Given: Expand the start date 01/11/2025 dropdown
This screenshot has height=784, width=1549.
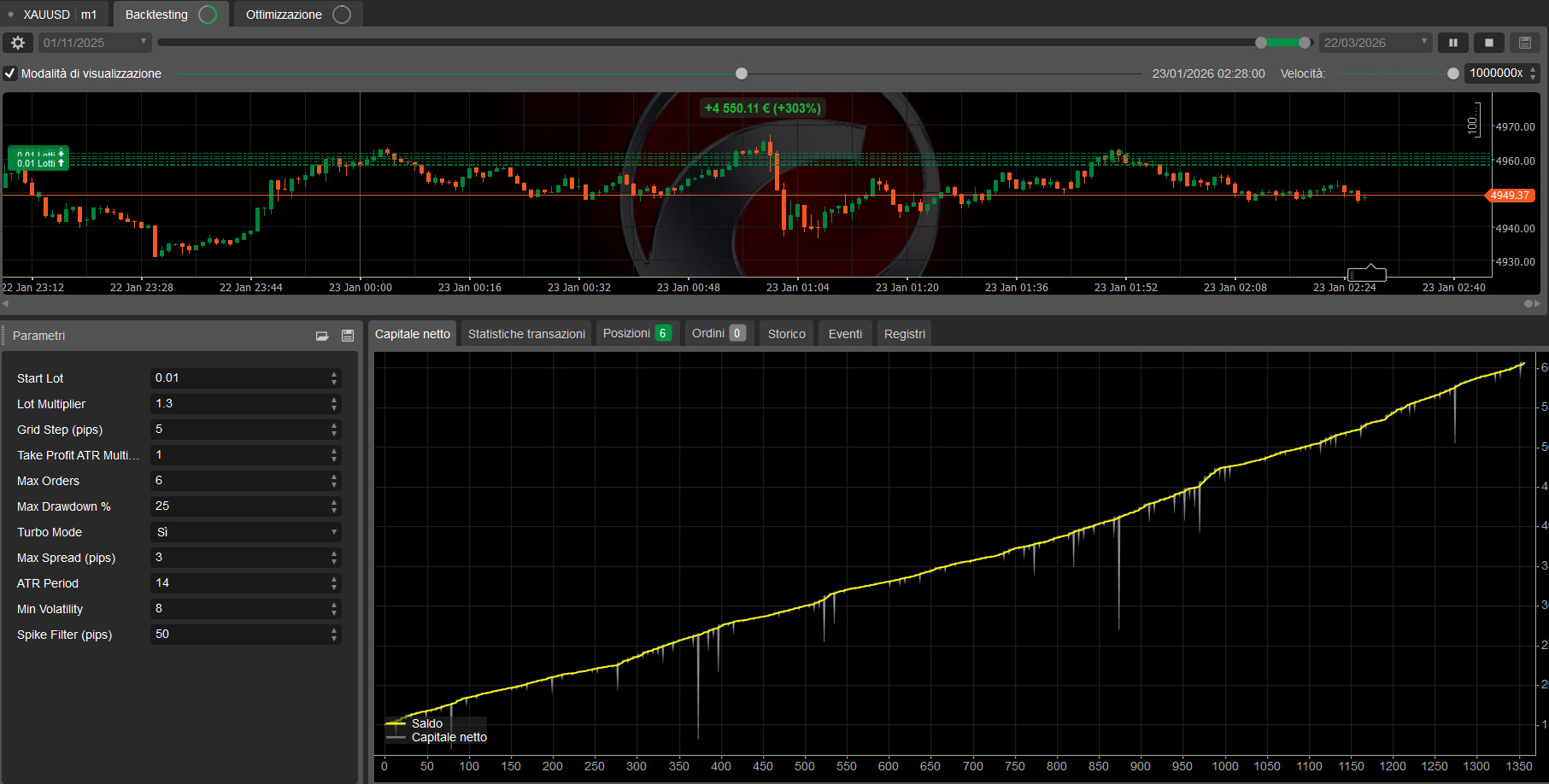Looking at the screenshot, I should [x=144, y=42].
